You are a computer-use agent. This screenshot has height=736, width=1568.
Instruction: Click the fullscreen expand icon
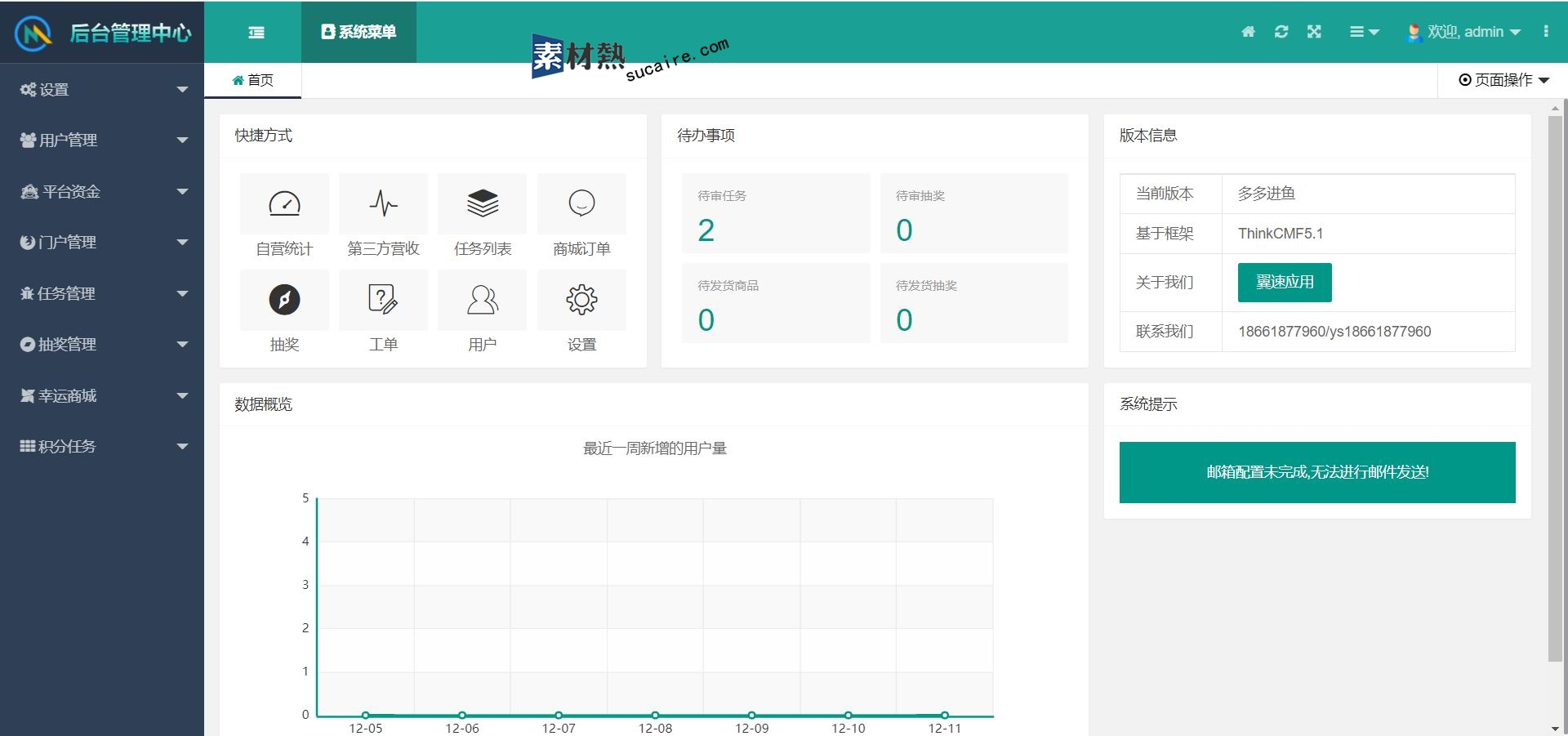pyautogui.click(x=1314, y=32)
